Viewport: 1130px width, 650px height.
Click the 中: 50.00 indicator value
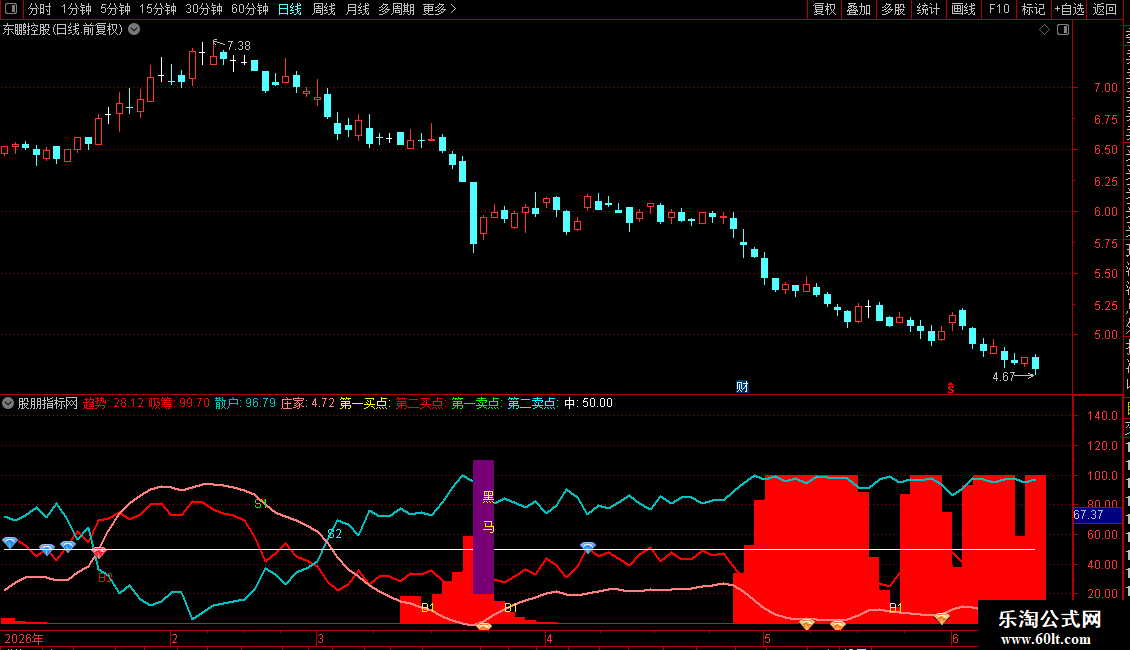pos(589,403)
